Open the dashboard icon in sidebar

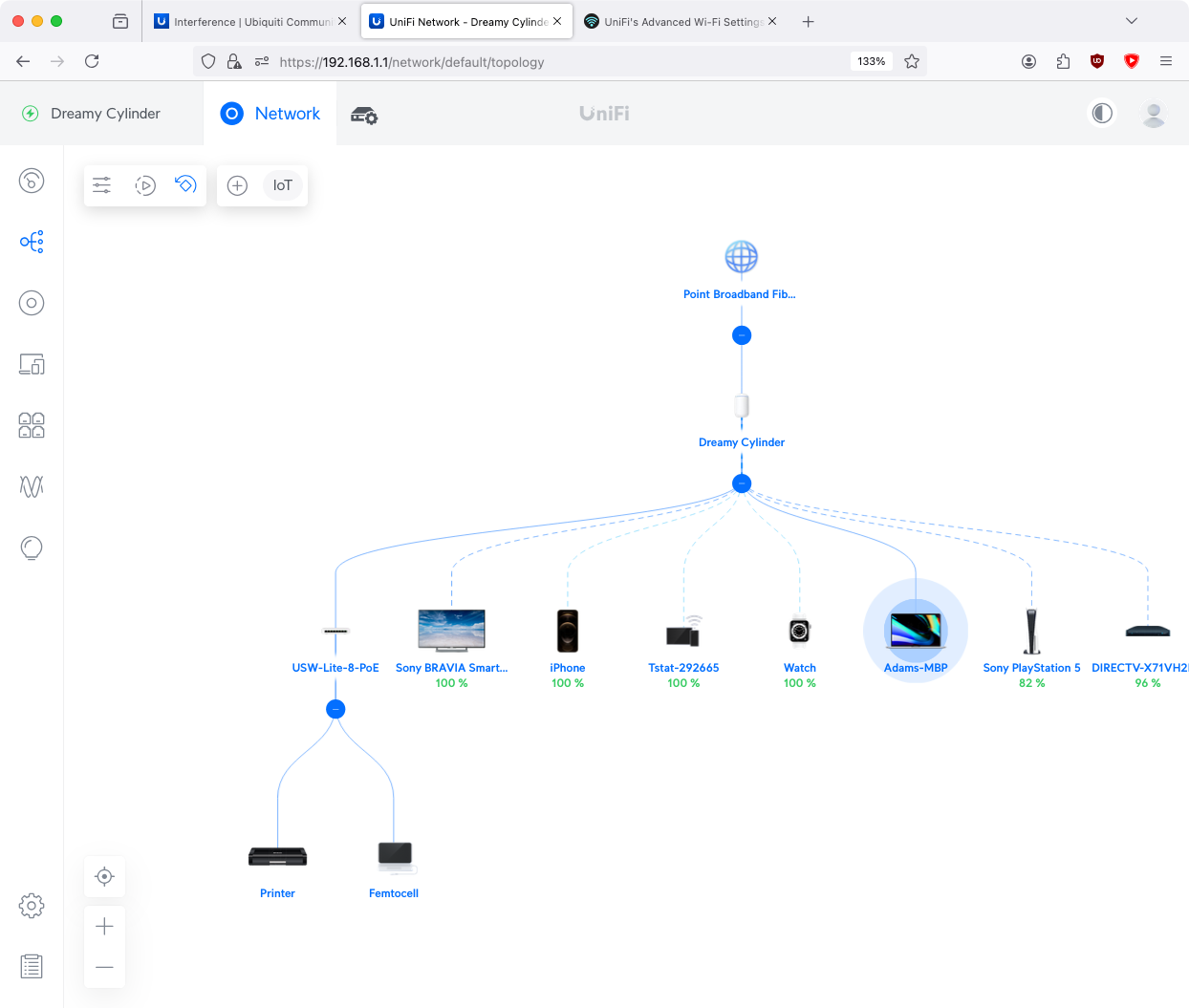tap(32, 181)
